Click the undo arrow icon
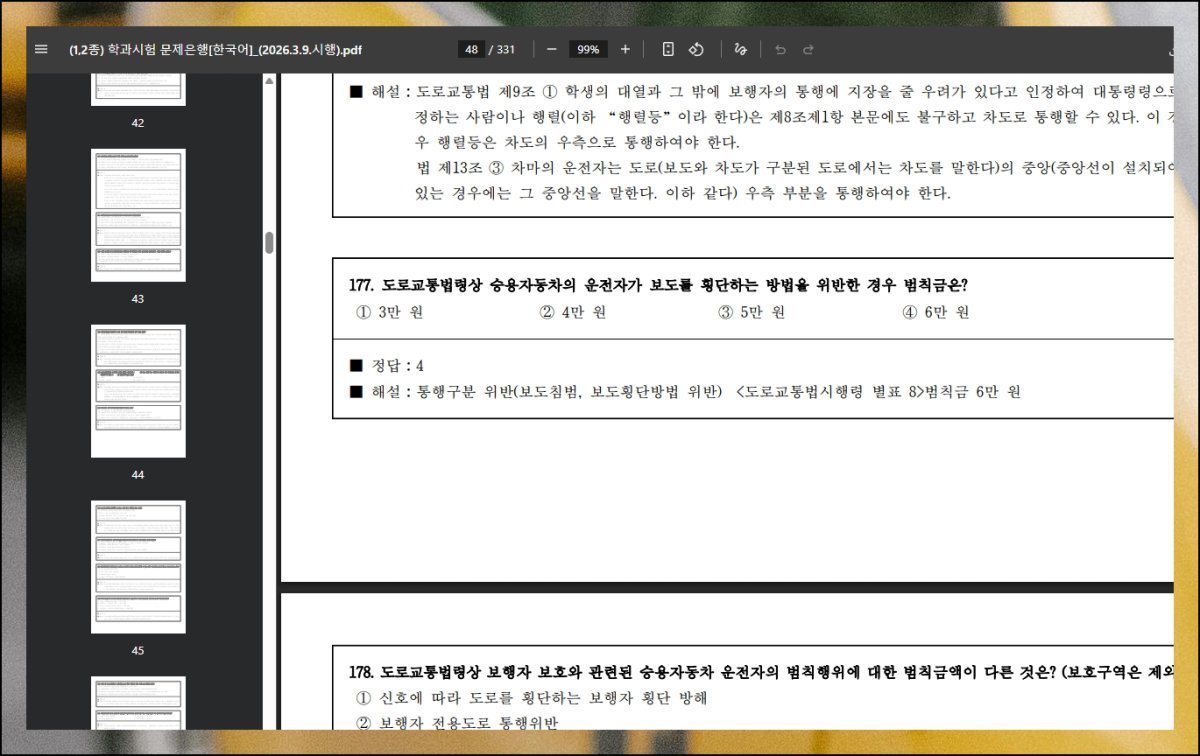This screenshot has height=756, width=1200. point(781,49)
